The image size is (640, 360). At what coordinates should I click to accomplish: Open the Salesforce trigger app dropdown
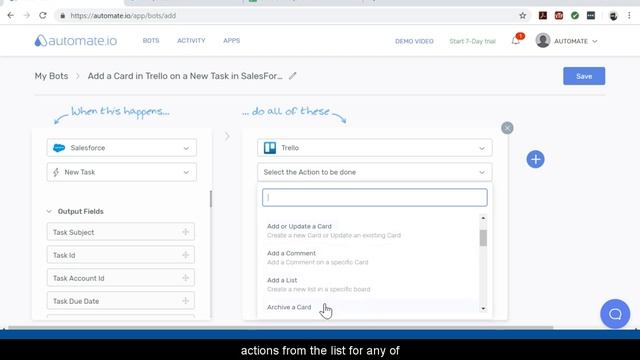pos(122,148)
